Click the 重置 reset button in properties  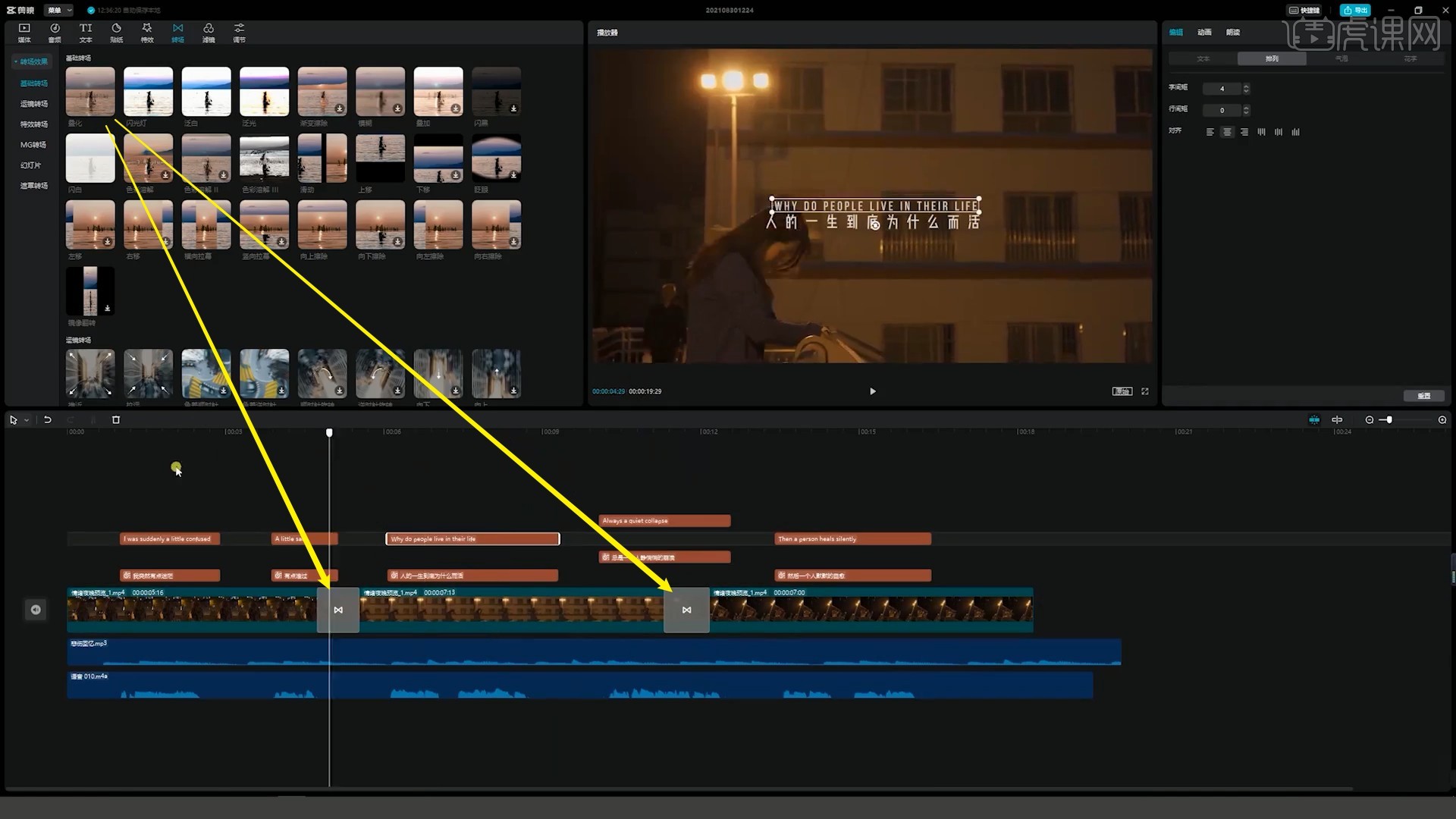click(1423, 396)
